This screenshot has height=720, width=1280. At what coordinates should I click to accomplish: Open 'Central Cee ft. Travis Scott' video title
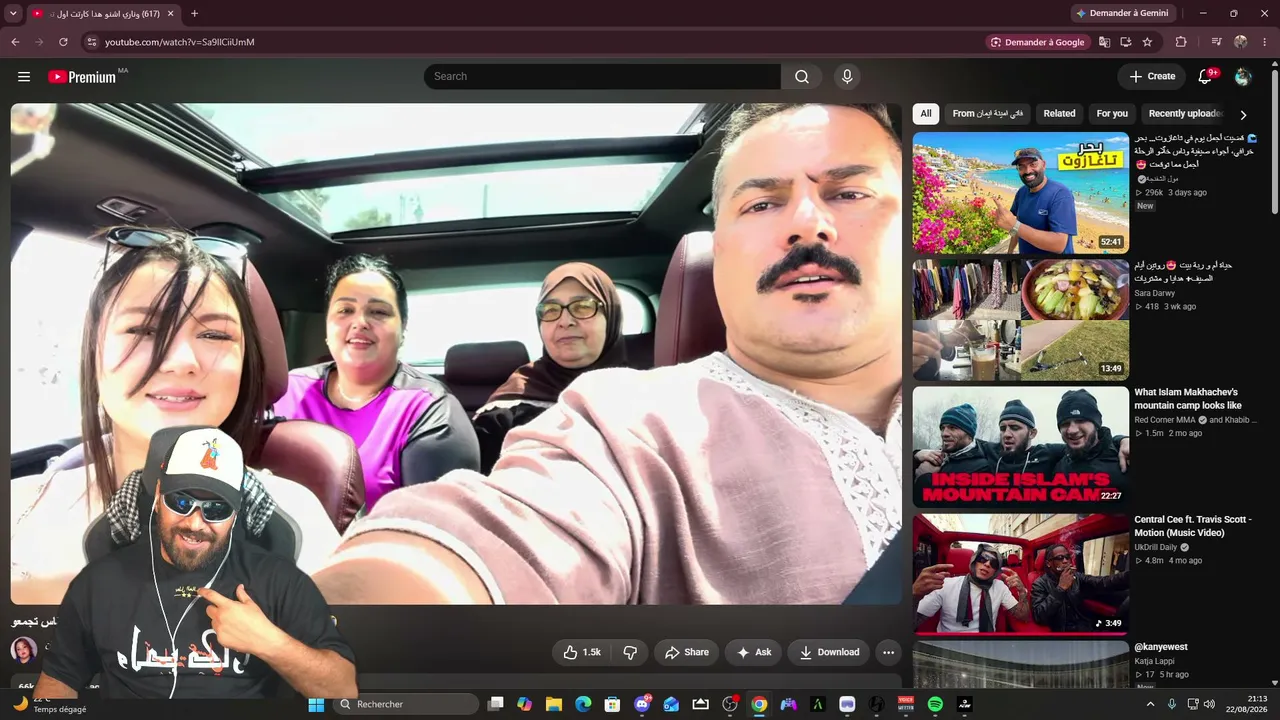click(1193, 526)
